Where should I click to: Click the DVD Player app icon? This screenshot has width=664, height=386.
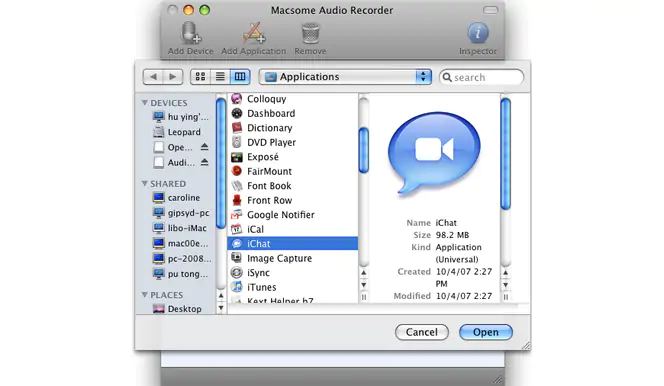pos(237,142)
